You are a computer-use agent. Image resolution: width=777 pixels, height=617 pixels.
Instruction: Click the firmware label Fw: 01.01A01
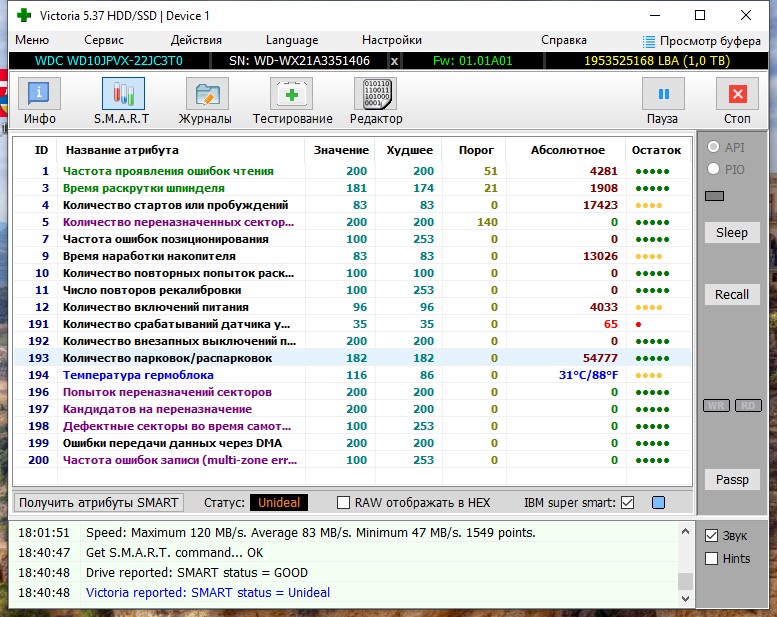[x=472, y=61]
